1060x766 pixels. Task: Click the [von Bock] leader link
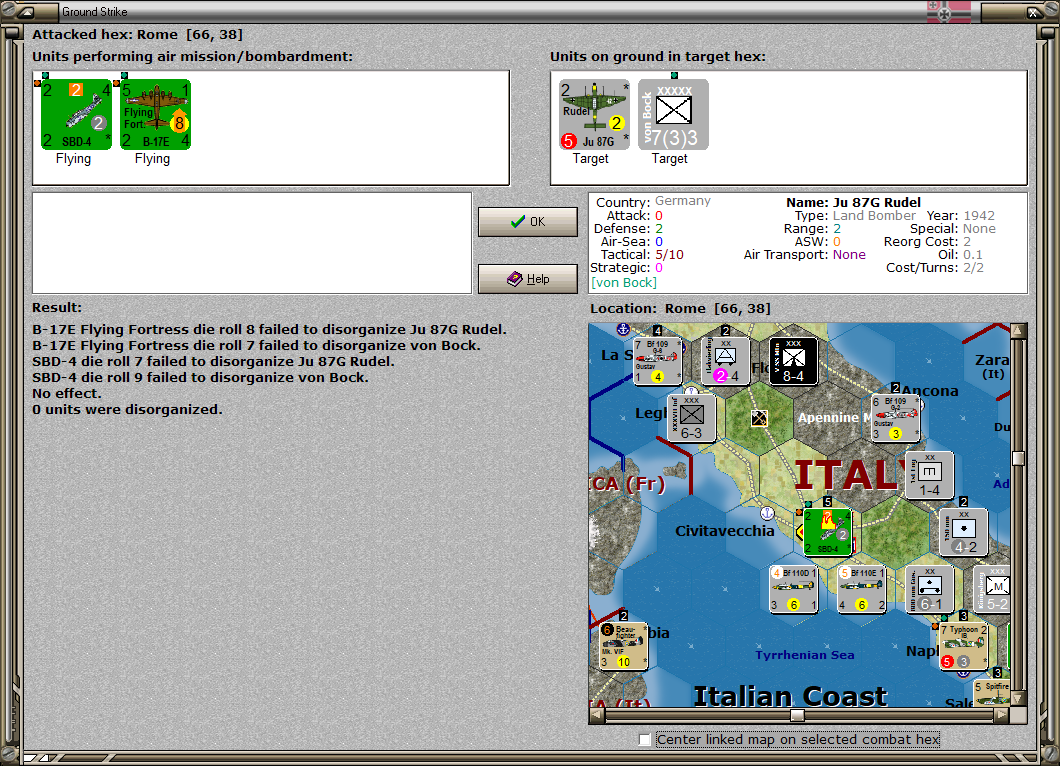pos(624,283)
